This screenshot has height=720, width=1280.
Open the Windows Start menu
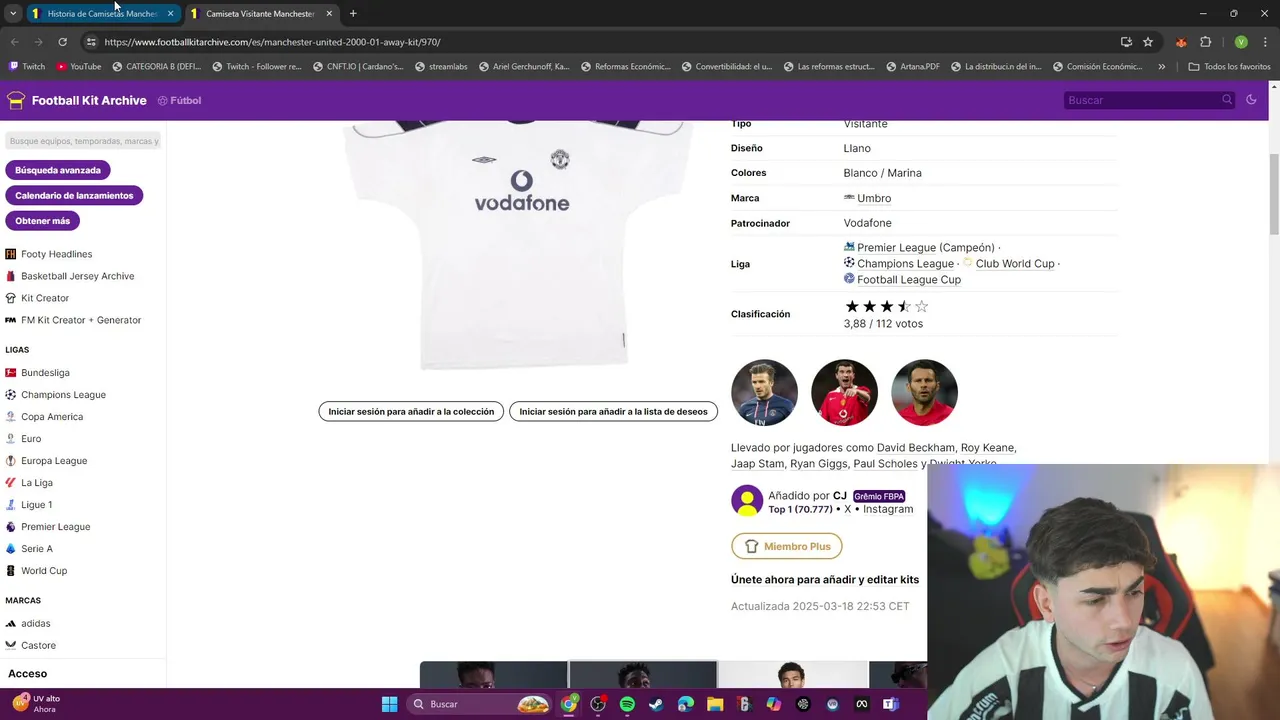[x=389, y=704]
